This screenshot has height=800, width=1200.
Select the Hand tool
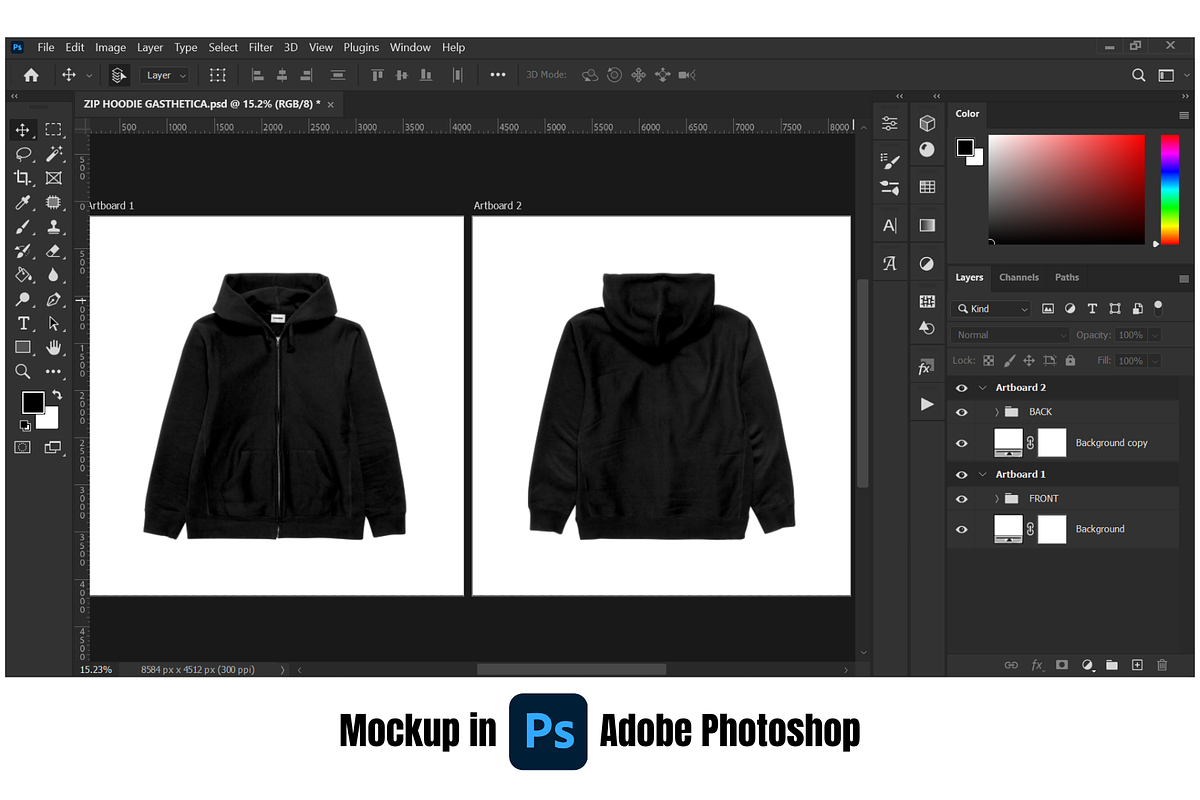(54, 347)
